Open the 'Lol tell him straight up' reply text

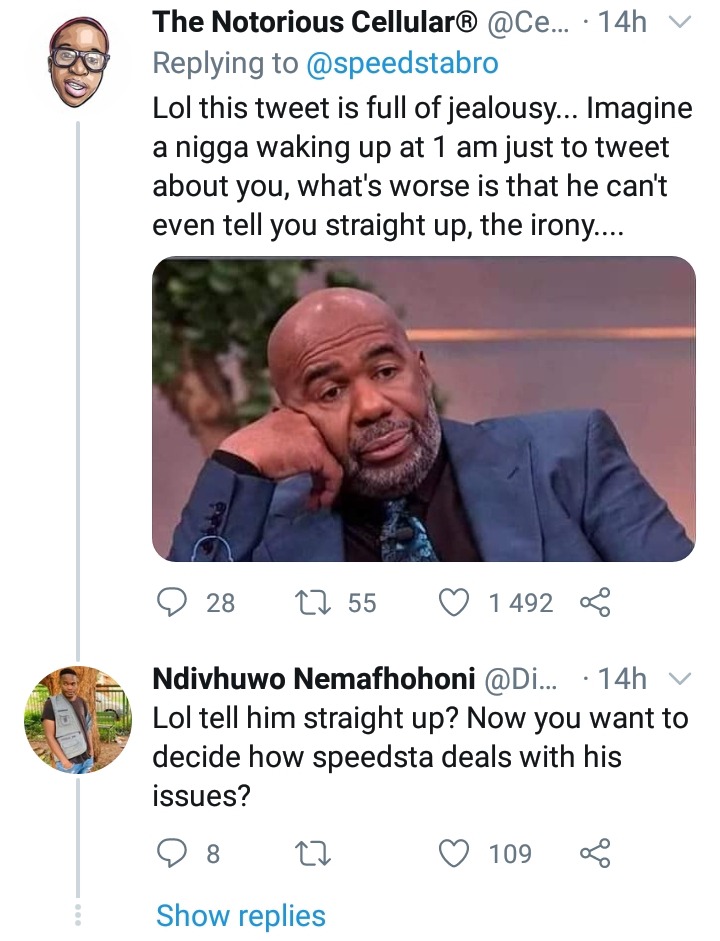420,756
